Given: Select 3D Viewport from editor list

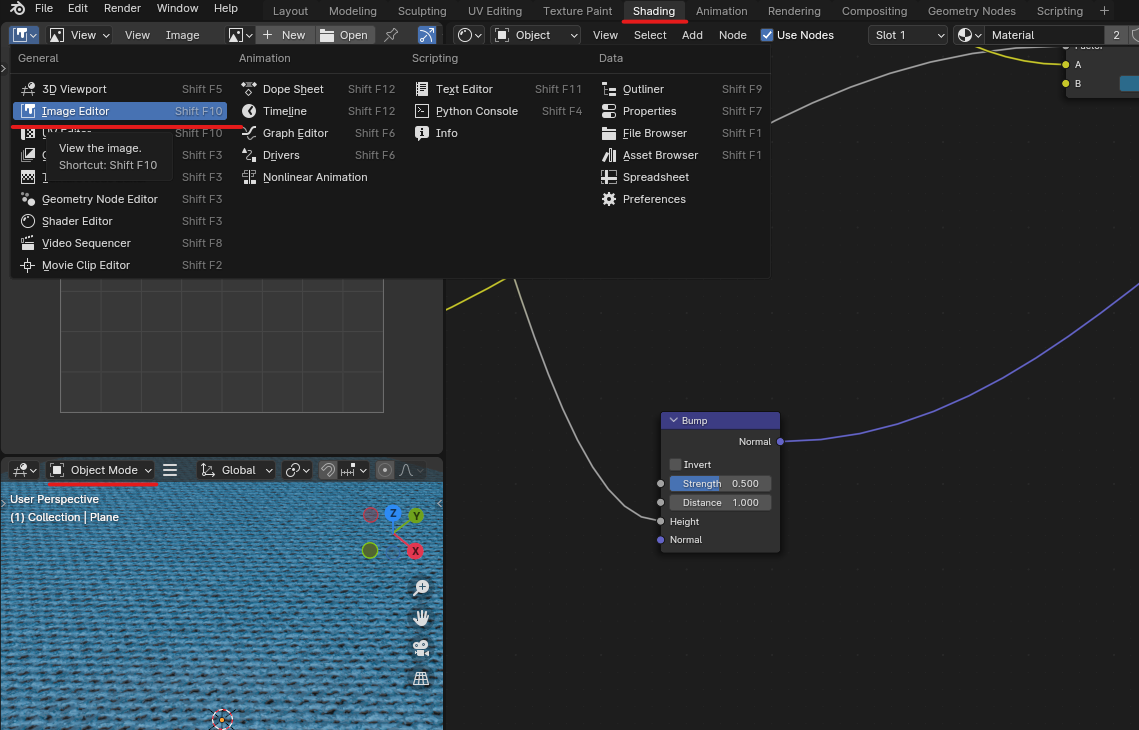Looking at the screenshot, I should [120, 89].
